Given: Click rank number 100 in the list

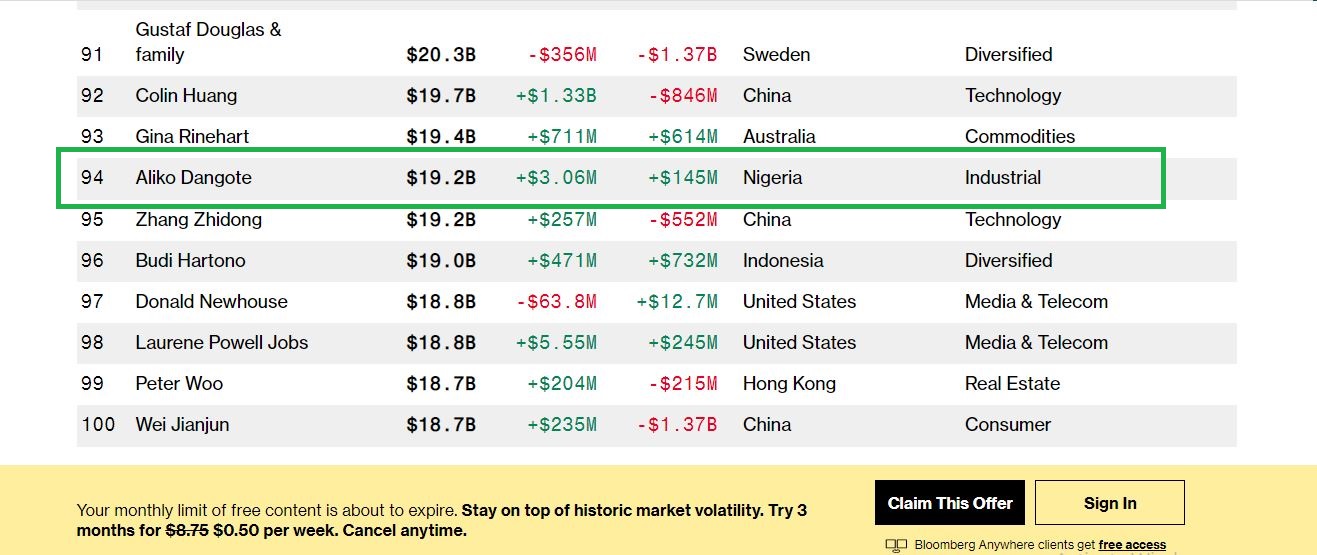Looking at the screenshot, I should point(98,424).
